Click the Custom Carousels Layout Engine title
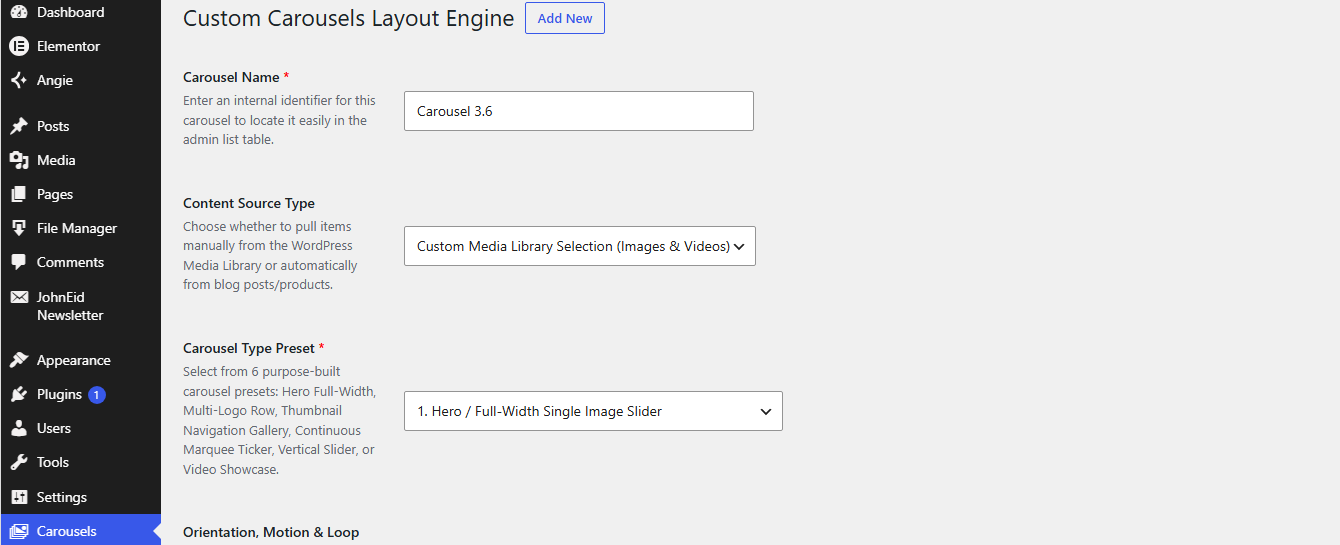 (x=349, y=18)
